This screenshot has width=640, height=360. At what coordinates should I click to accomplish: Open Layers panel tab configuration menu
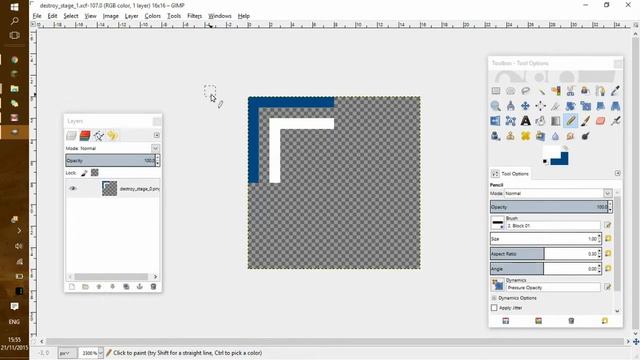pyautogui.click(x=157, y=135)
